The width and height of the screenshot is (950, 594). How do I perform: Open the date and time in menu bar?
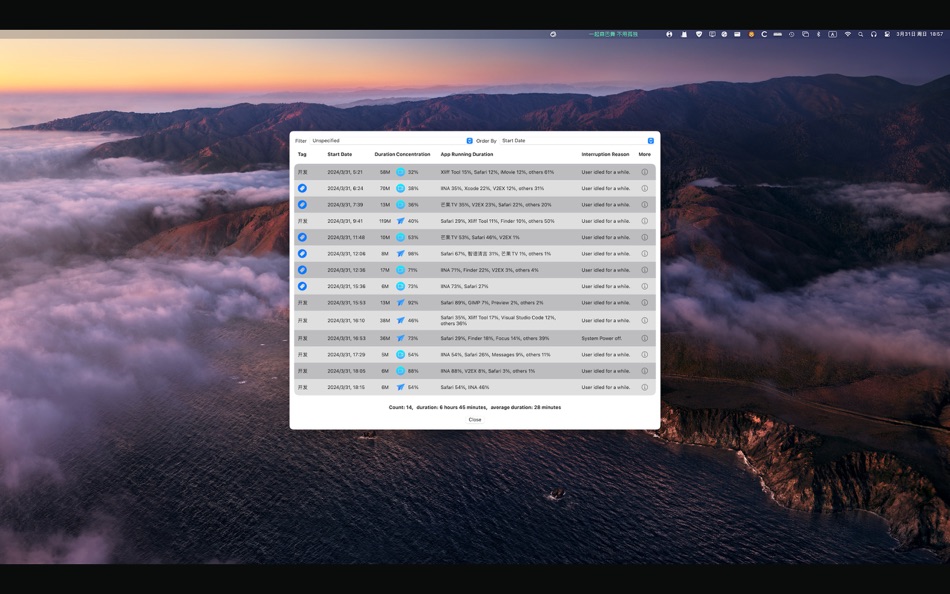click(920, 35)
